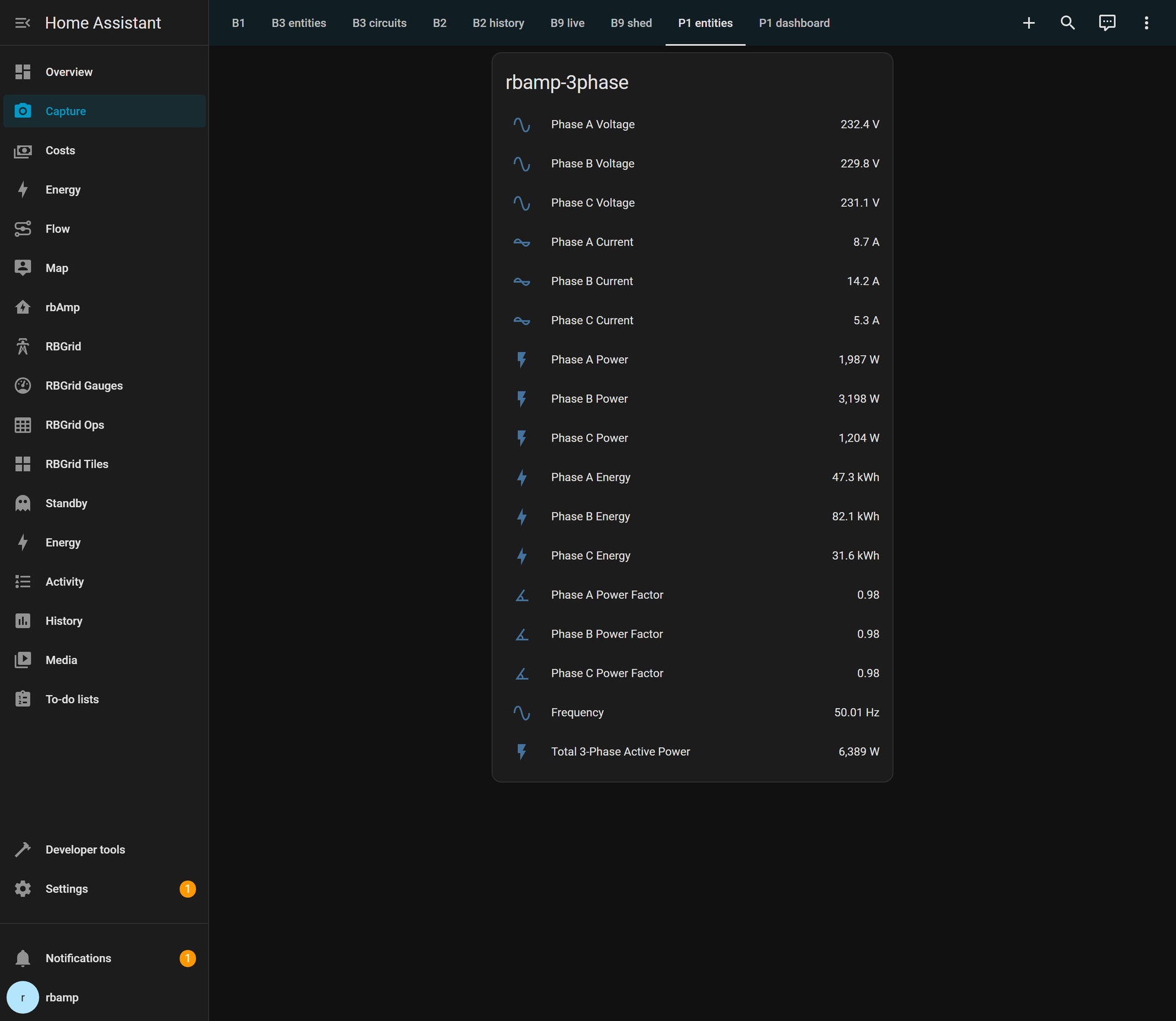The image size is (1176, 1021).
Task: Click the Developer tools hammer icon
Action: 23,850
